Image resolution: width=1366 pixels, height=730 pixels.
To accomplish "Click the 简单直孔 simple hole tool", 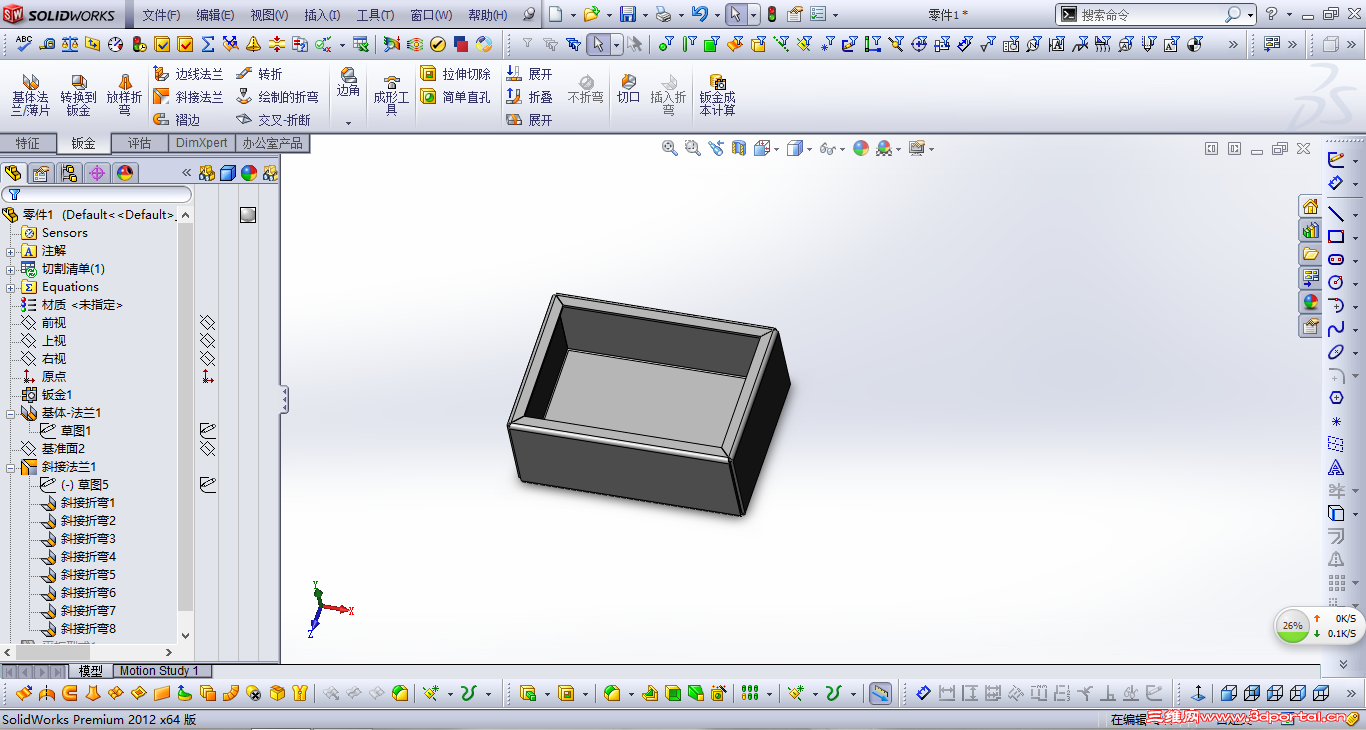I will click(455, 97).
